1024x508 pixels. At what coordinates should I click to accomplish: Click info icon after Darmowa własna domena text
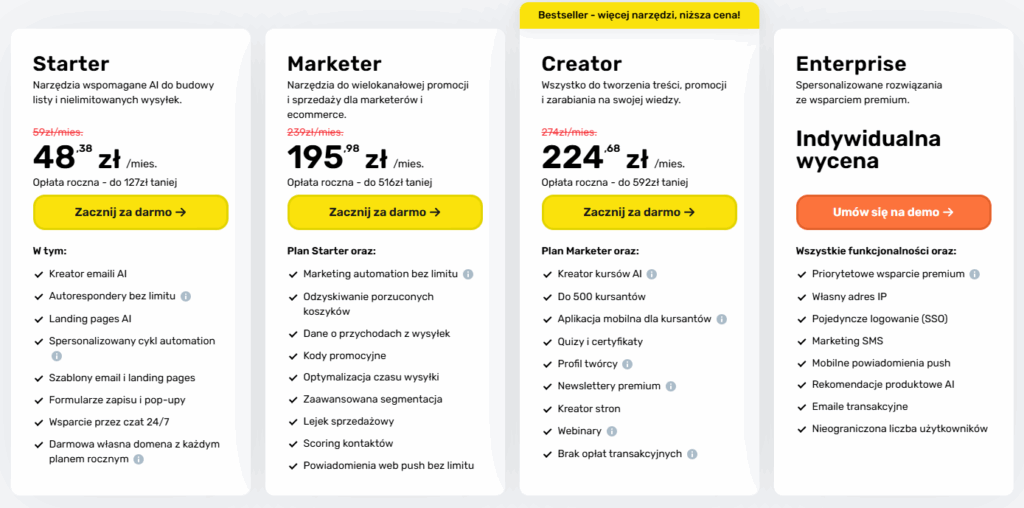click(x=139, y=459)
